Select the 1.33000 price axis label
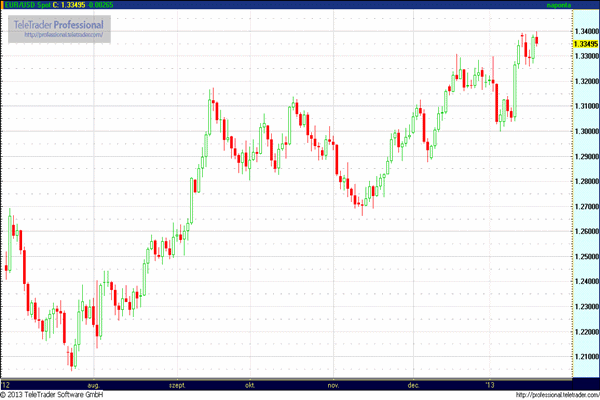The image size is (600, 400). [x=587, y=56]
